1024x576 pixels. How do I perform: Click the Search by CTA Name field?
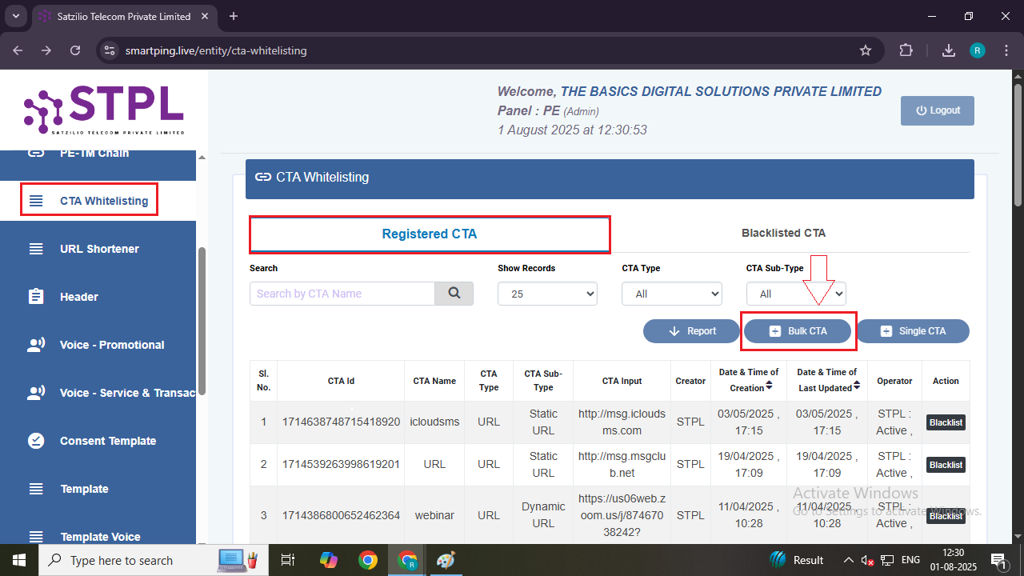tap(342, 294)
